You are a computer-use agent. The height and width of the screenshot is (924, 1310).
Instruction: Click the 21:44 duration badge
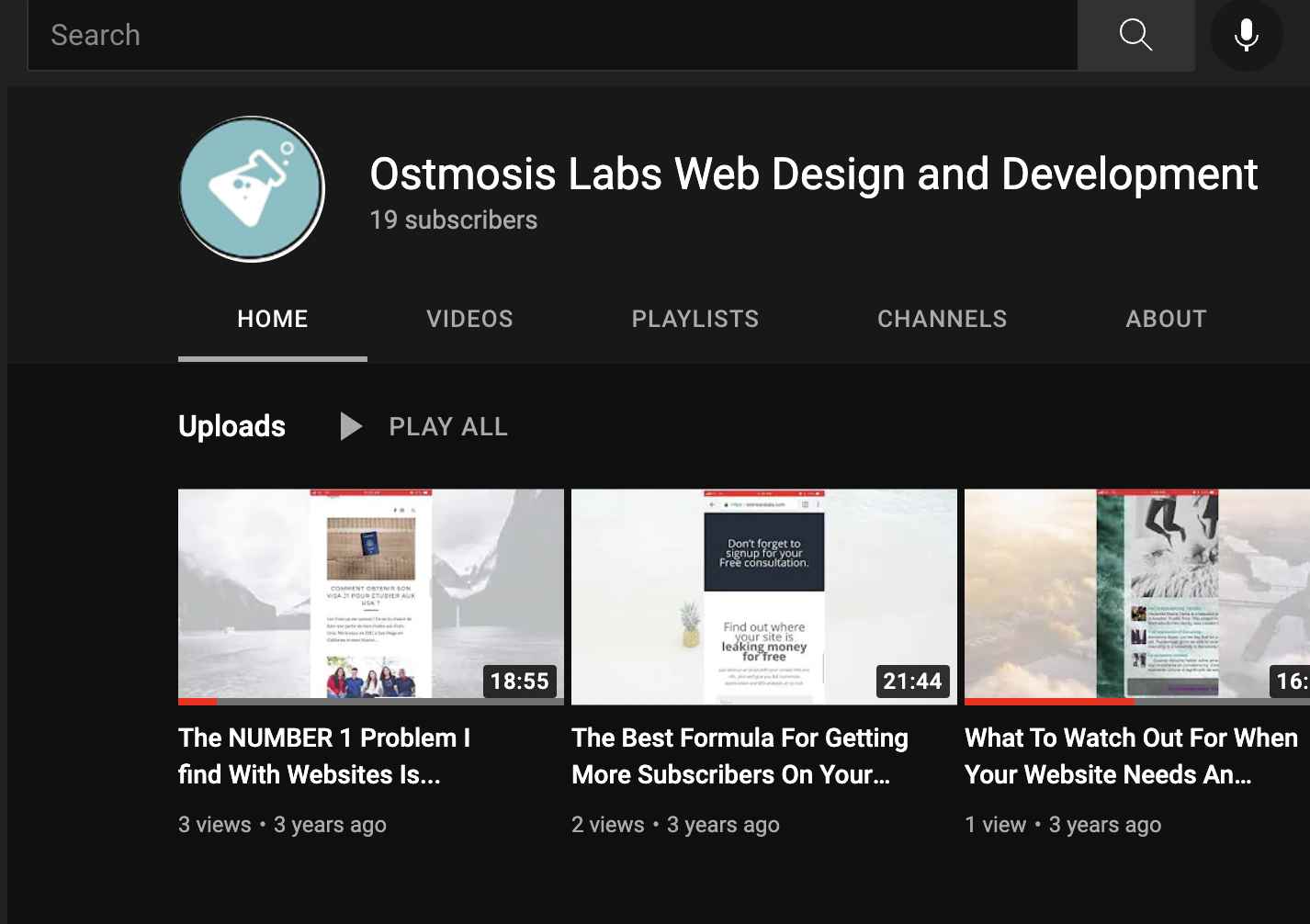(912, 681)
